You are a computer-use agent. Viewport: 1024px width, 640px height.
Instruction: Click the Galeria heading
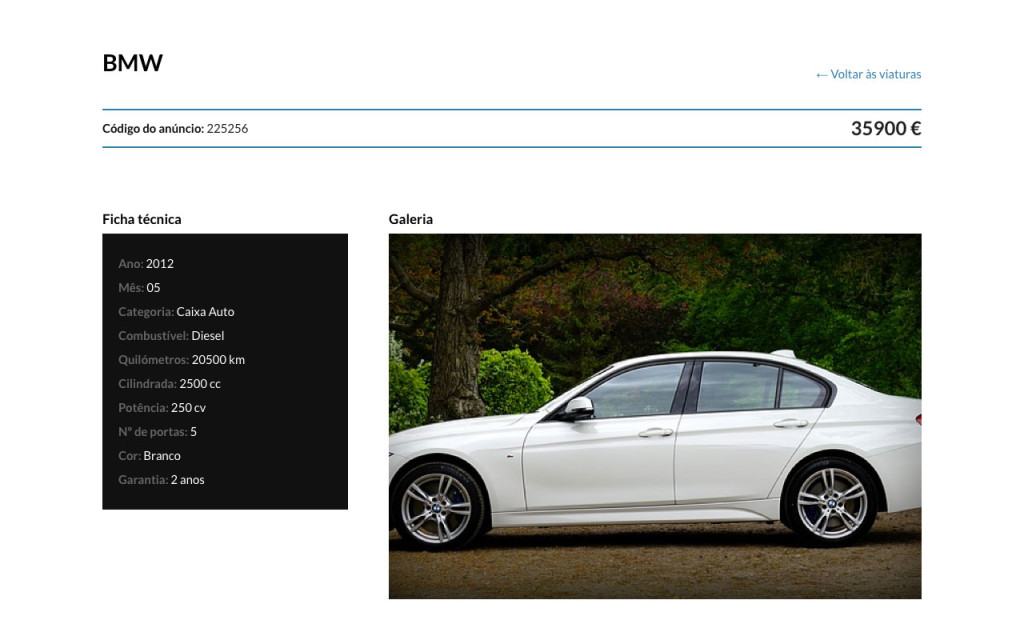coord(411,219)
